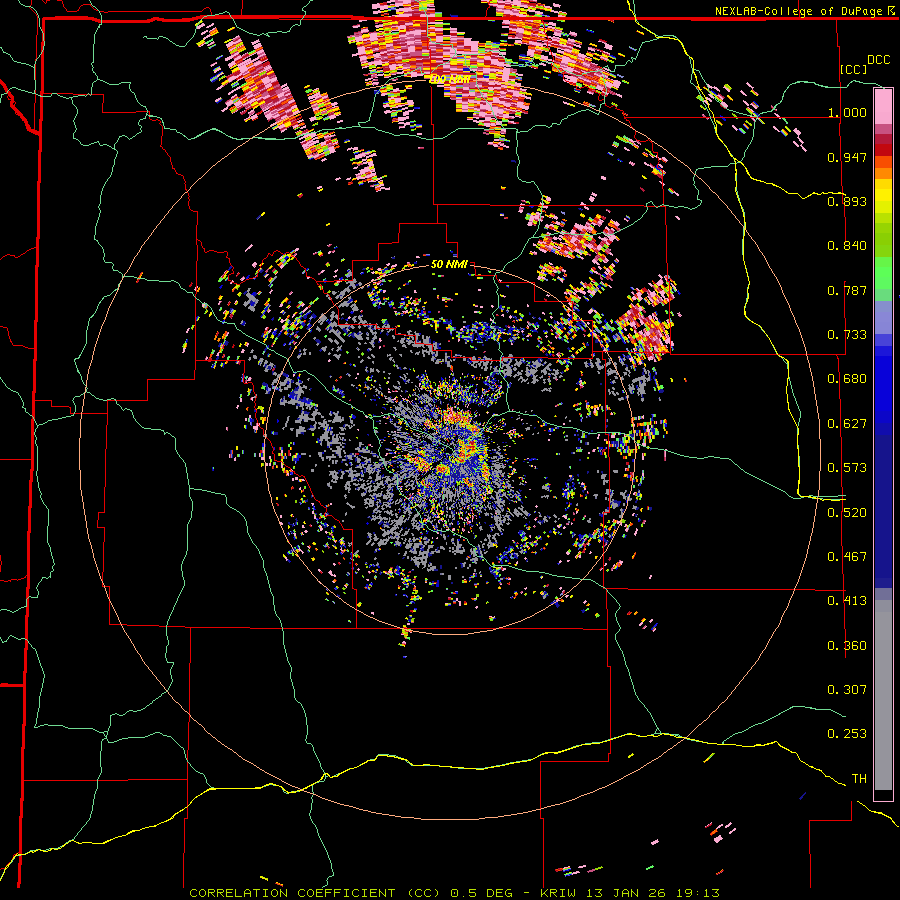Click the NEXLAB-College of DuPage credit text
Image resolution: width=900 pixels, height=900 pixels.
(798, 11)
